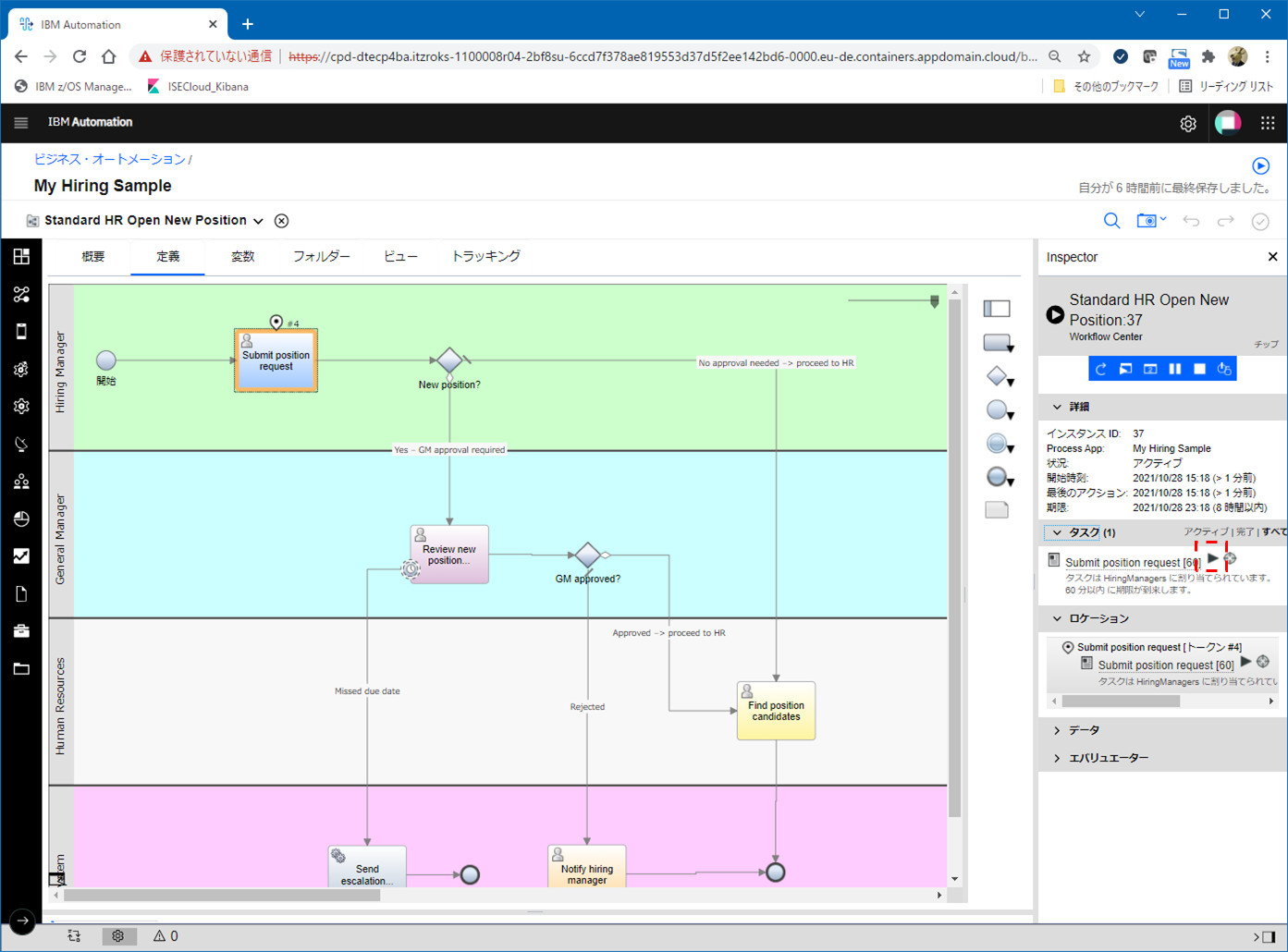Switch to the 変数 tab

tap(242, 256)
